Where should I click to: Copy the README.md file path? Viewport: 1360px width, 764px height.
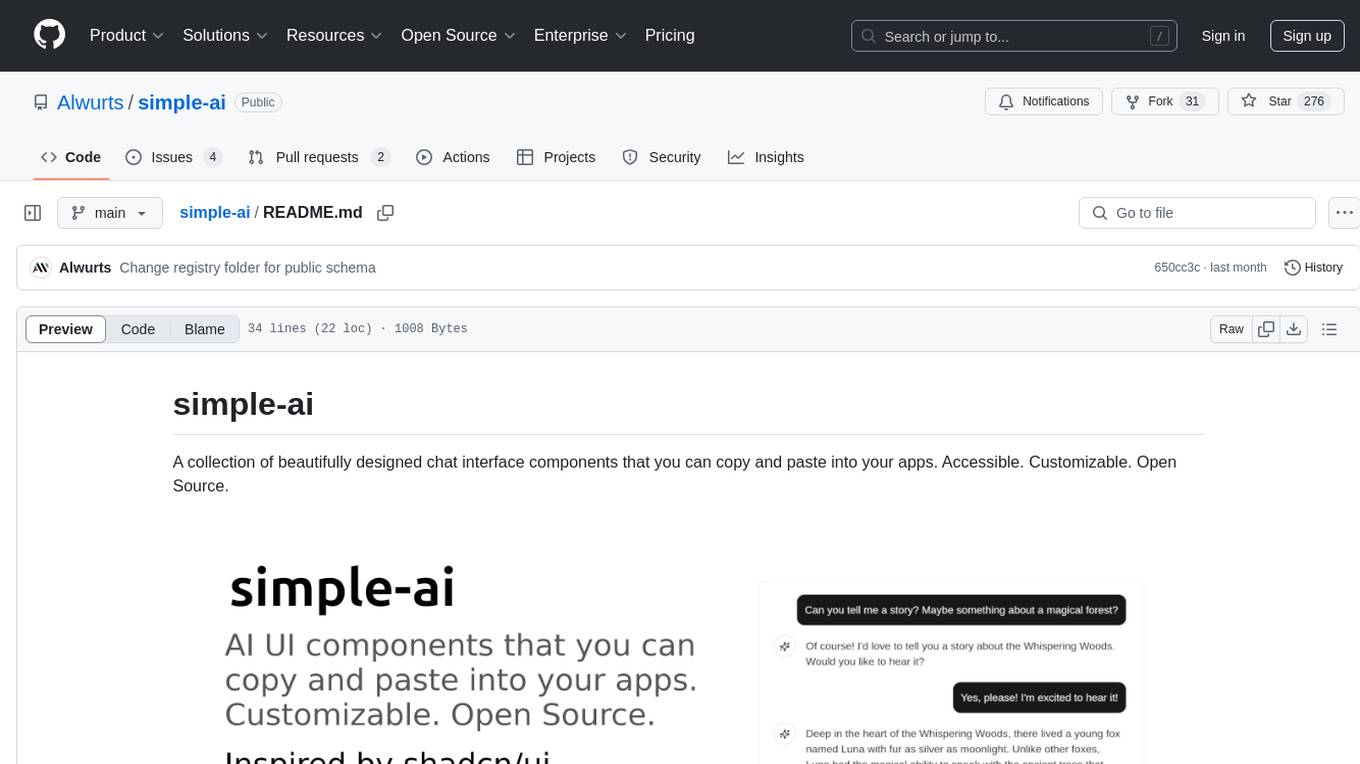385,213
